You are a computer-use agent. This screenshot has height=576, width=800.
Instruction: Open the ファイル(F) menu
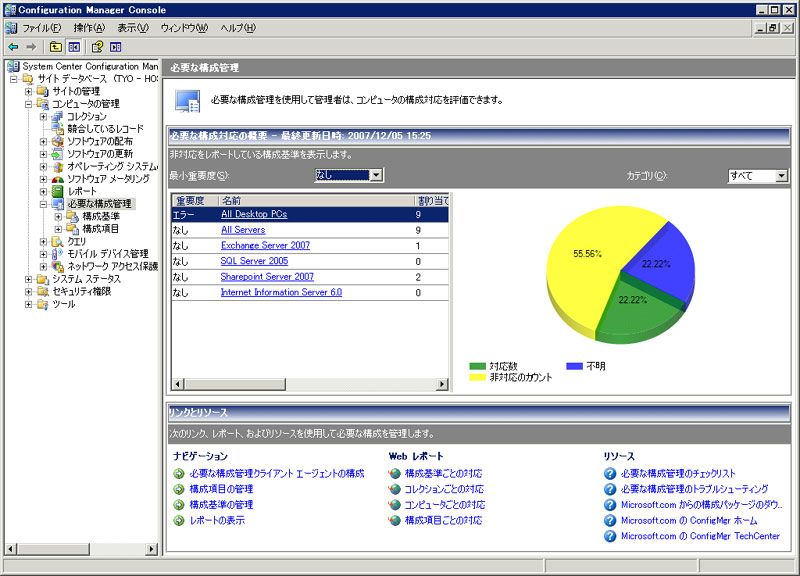[41, 28]
